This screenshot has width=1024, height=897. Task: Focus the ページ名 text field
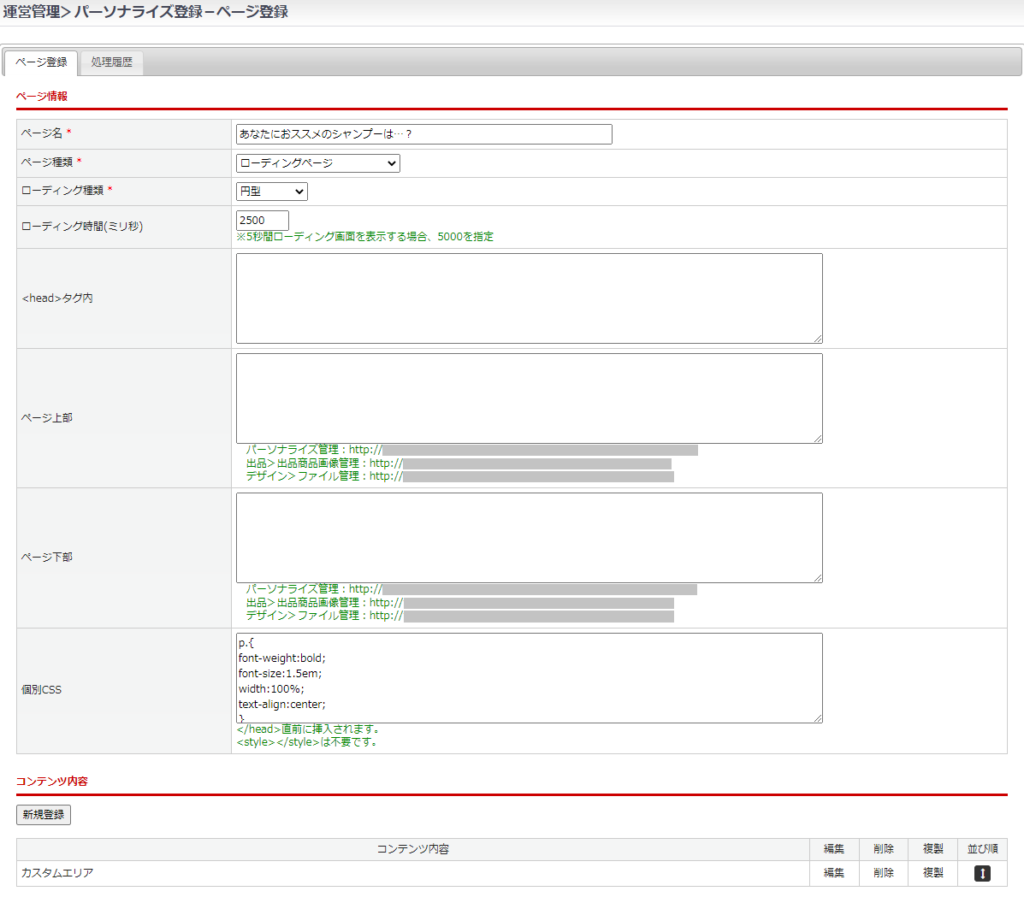coord(424,134)
